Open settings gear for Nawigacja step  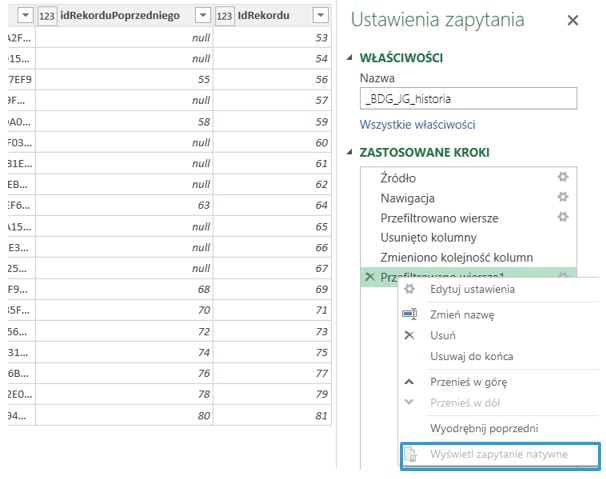[x=563, y=197]
